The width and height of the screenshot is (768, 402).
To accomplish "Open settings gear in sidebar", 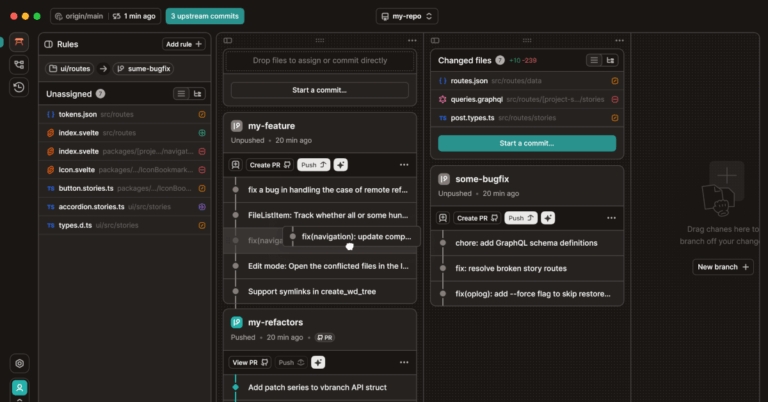I will [x=19, y=363].
